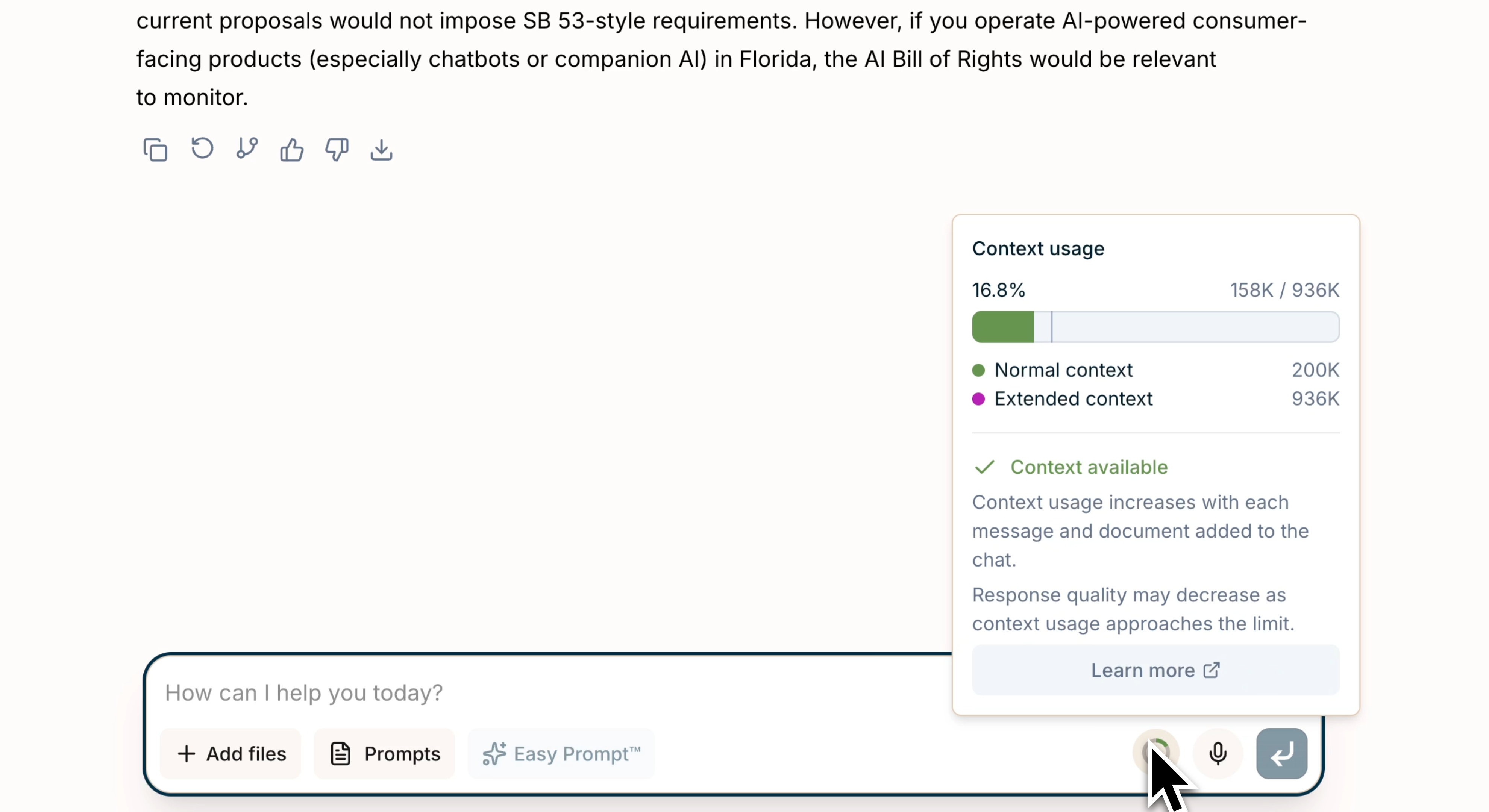Click the Normal context legend entry
The image size is (1489, 812).
(x=1063, y=370)
